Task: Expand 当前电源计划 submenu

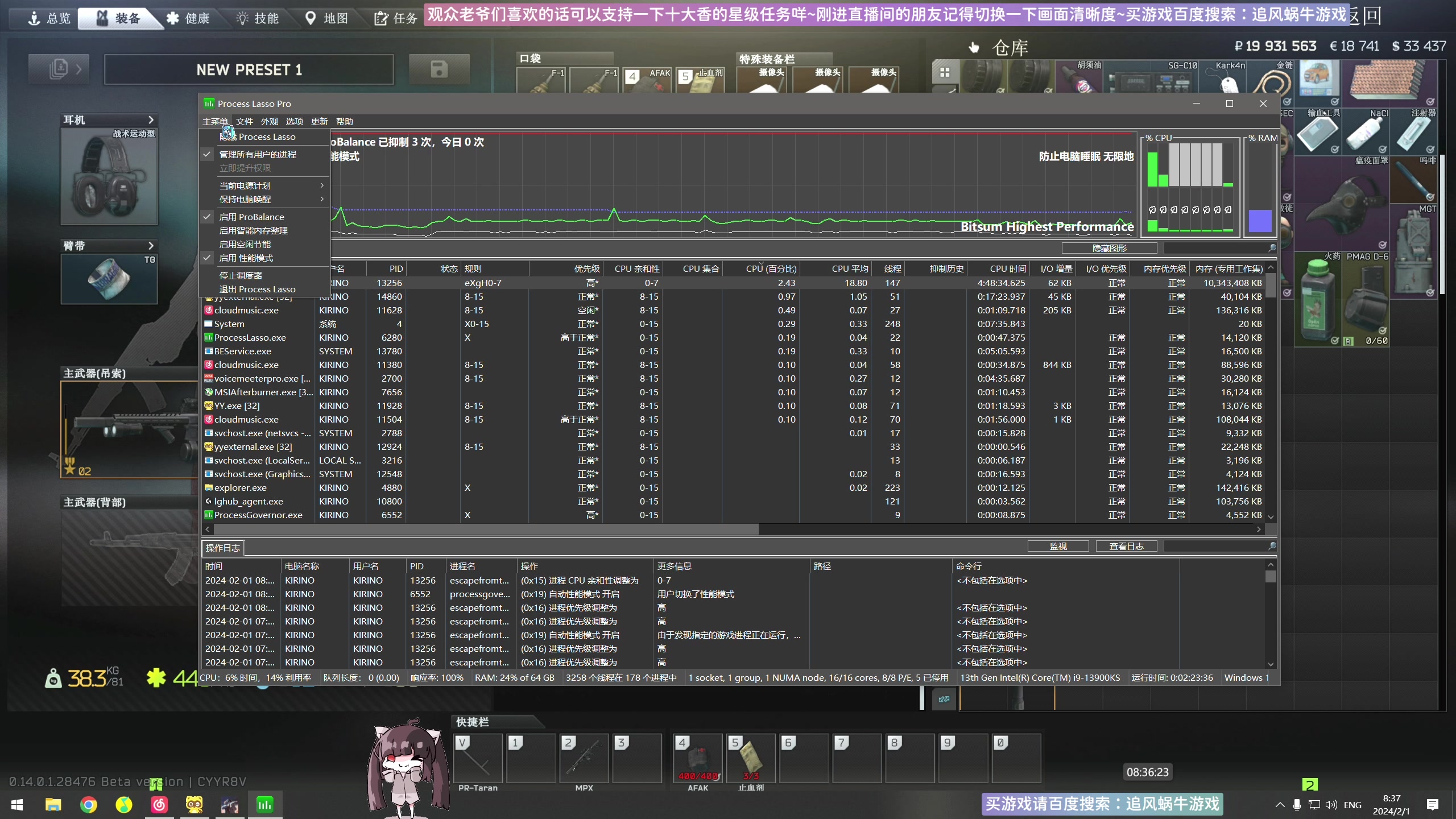Action: 264,185
